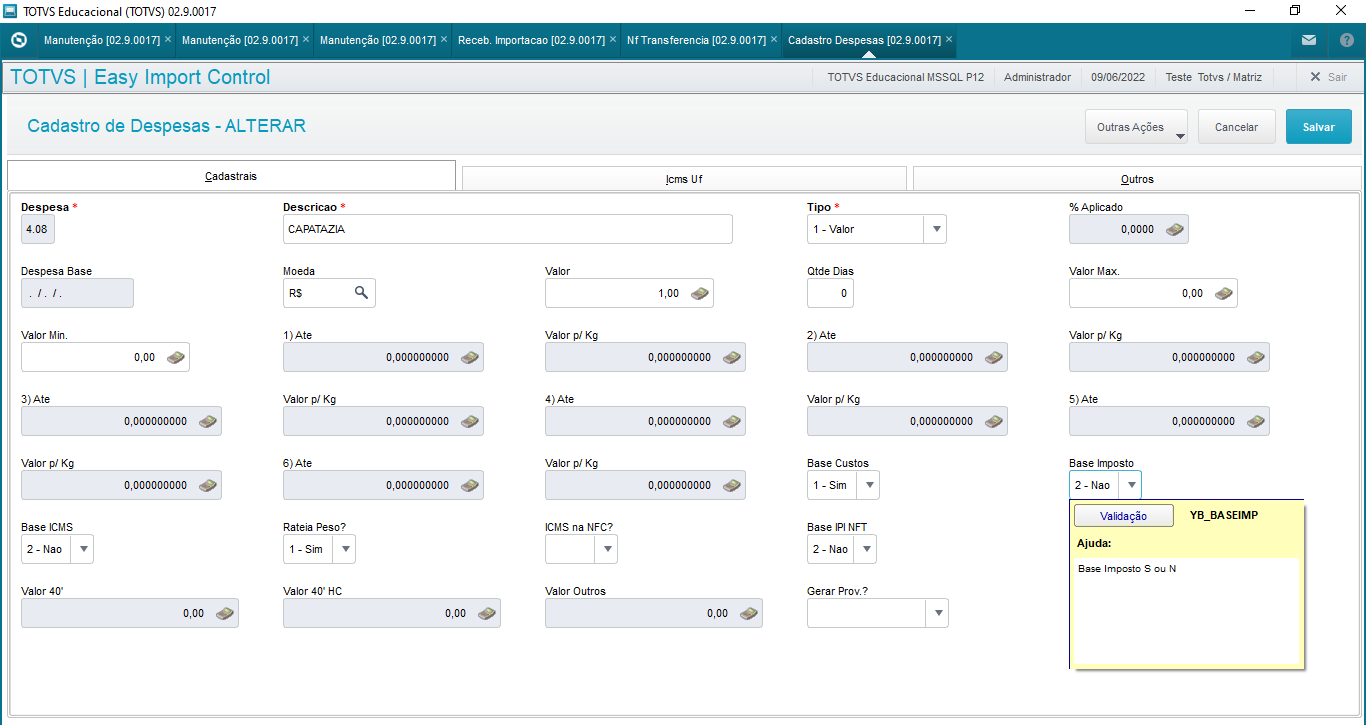Open the calculator icon in Valor Outros
Screen dimensions: 1366x725
tap(748, 613)
